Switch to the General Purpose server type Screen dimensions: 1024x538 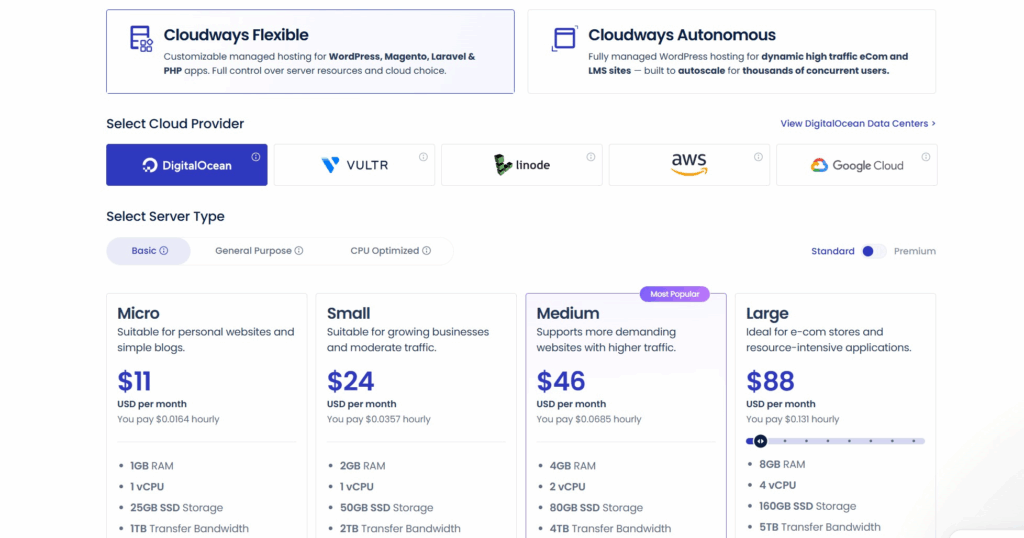[253, 251]
